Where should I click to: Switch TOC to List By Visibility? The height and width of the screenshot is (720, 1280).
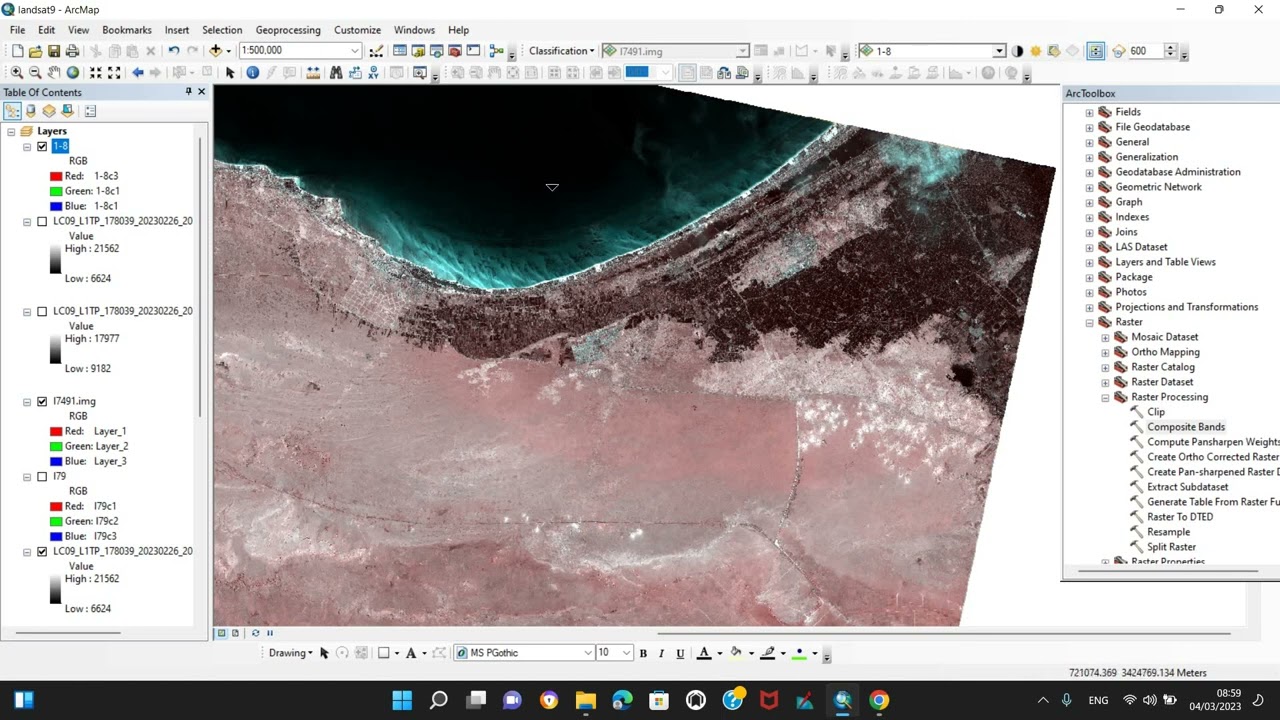point(49,111)
